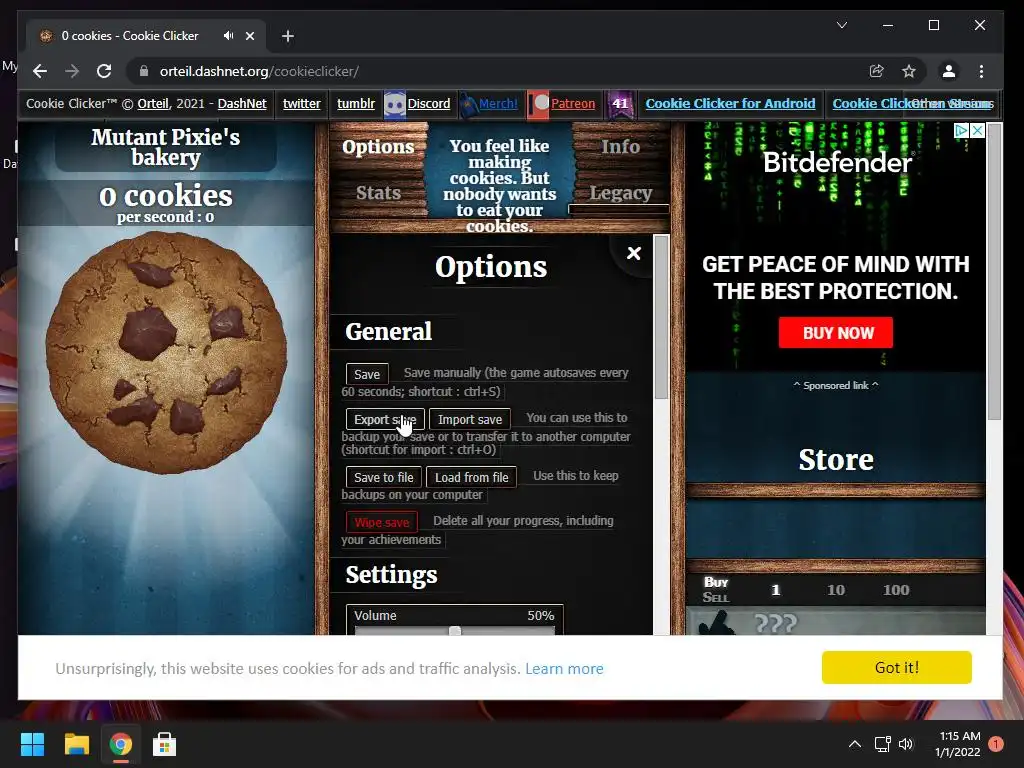The height and width of the screenshot is (768, 1024).
Task: Open the Chrome profile menu
Action: pyautogui.click(x=949, y=71)
